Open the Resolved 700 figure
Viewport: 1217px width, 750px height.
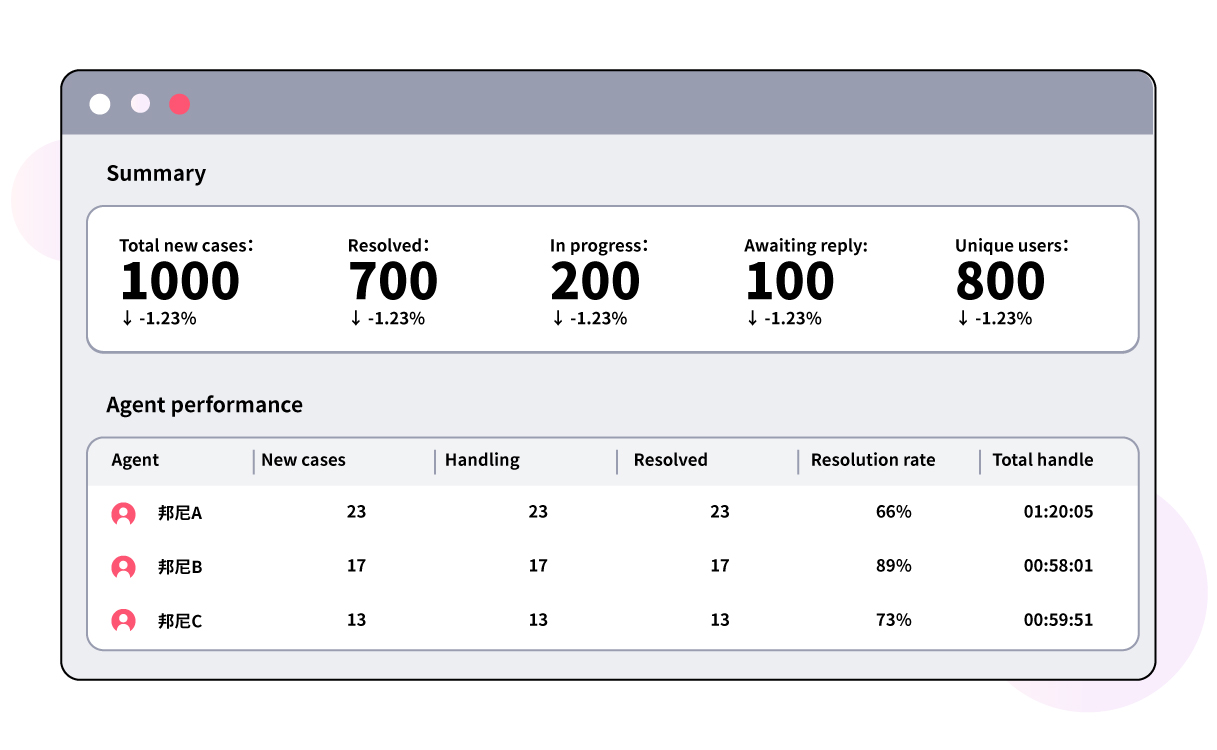click(x=393, y=282)
